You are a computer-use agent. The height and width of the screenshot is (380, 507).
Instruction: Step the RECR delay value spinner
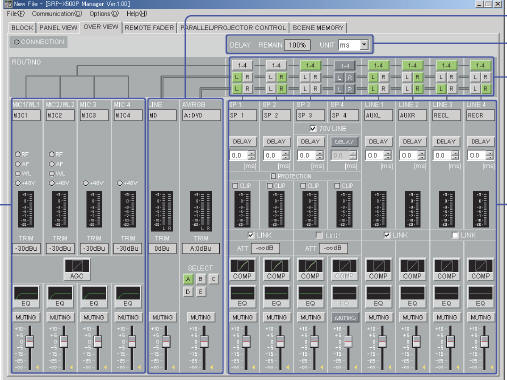tap(490, 155)
